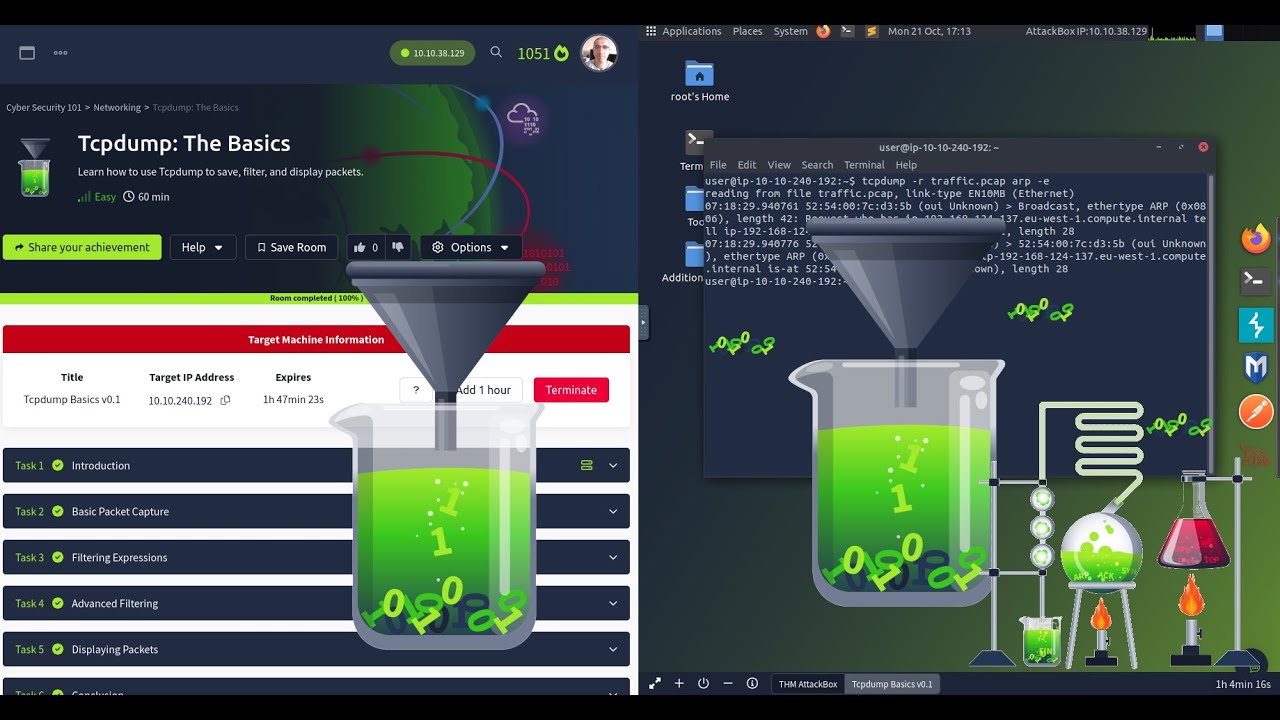This screenshot has width=1280, height=720.
Task: Click Share your achievement button
Action: [x=82, y=247]
